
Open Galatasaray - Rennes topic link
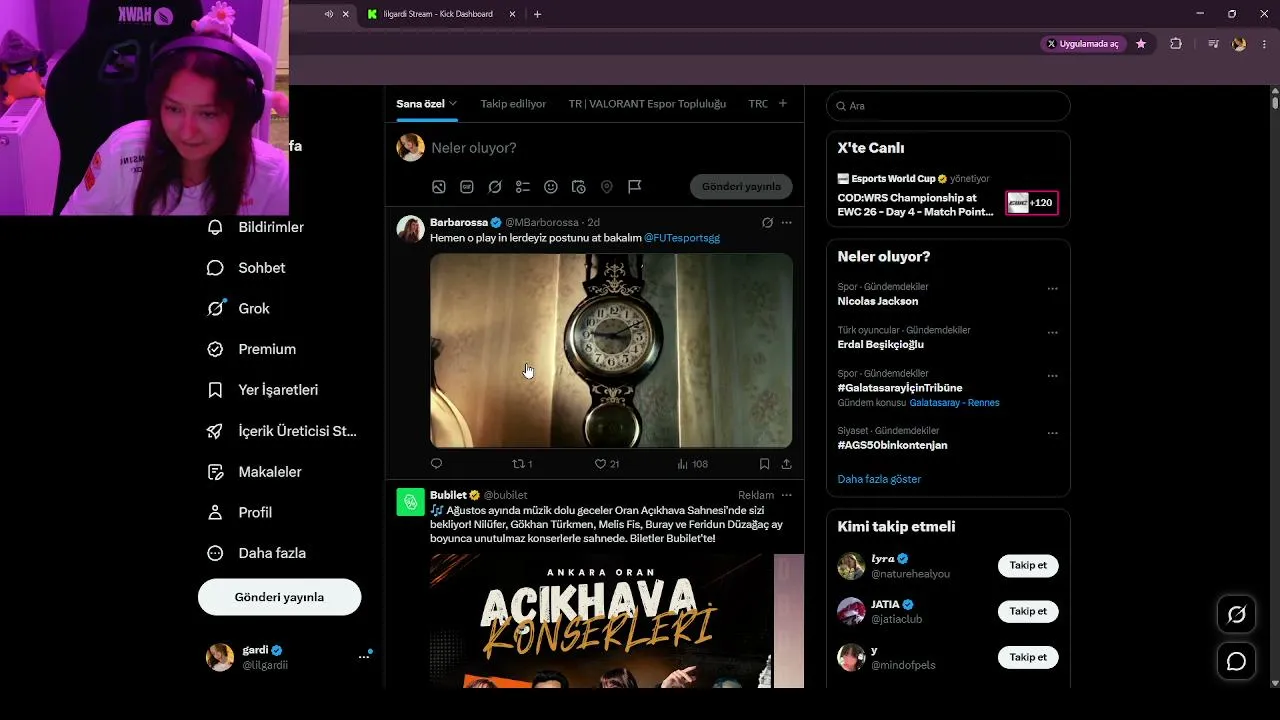(954, 403)
